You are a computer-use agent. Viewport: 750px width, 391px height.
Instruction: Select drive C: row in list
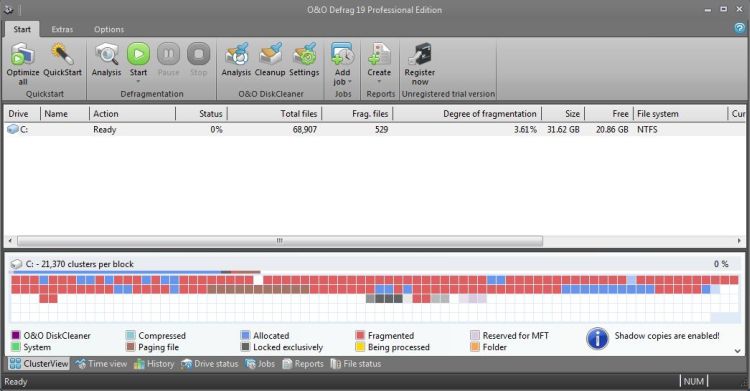pos(374,129)
